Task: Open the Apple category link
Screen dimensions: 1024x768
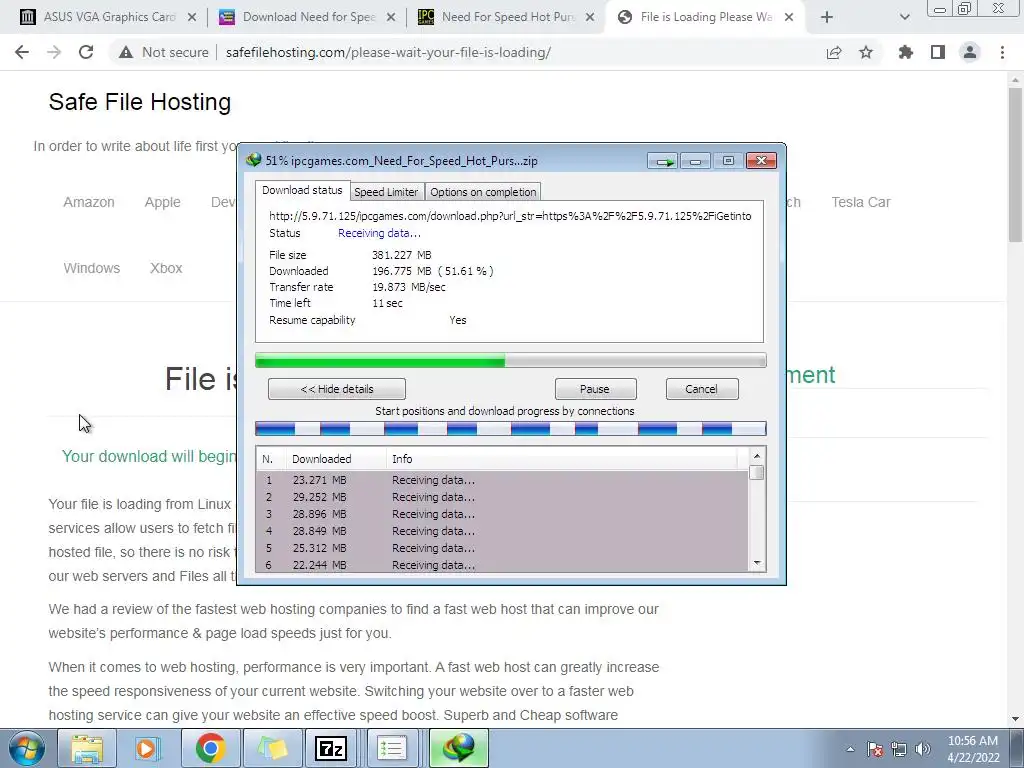Action: point(163,202)
